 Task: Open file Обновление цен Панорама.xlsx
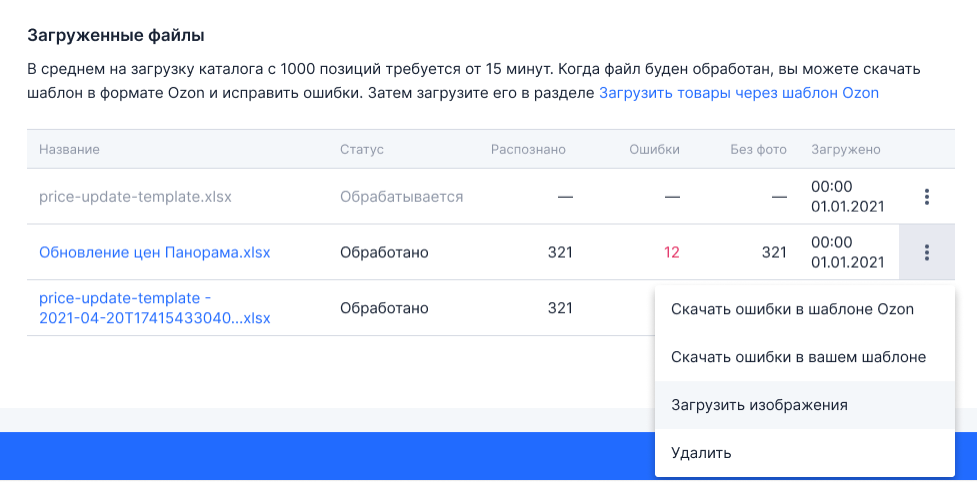click(155, 253)
